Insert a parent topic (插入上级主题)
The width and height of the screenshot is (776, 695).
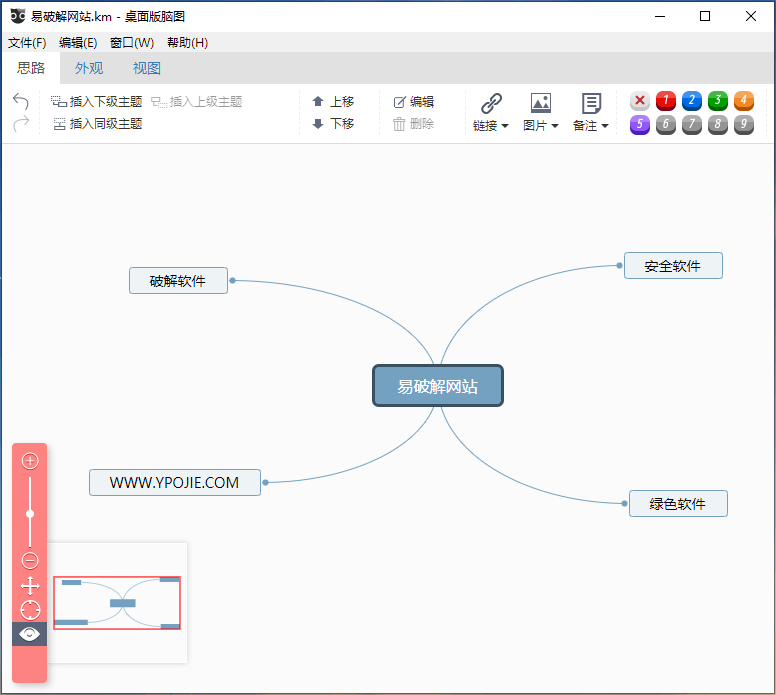tap(196, 101)
